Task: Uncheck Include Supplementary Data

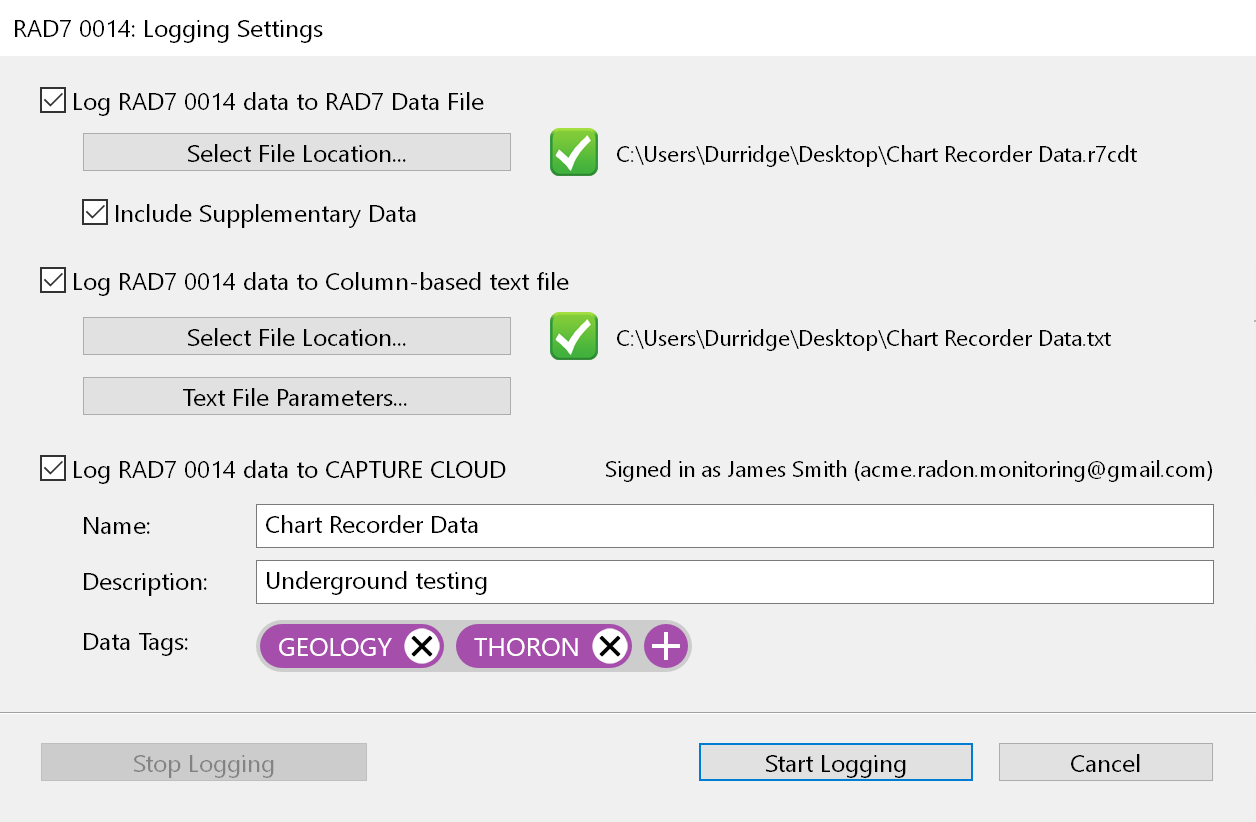Action: tap(95, 212)
